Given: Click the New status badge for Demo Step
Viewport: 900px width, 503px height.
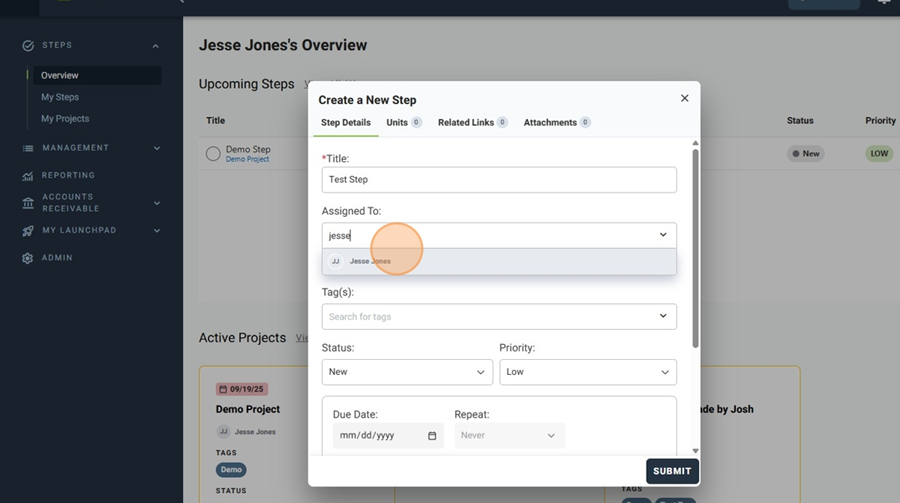Looking at the screenshot, I should point(805,153).
